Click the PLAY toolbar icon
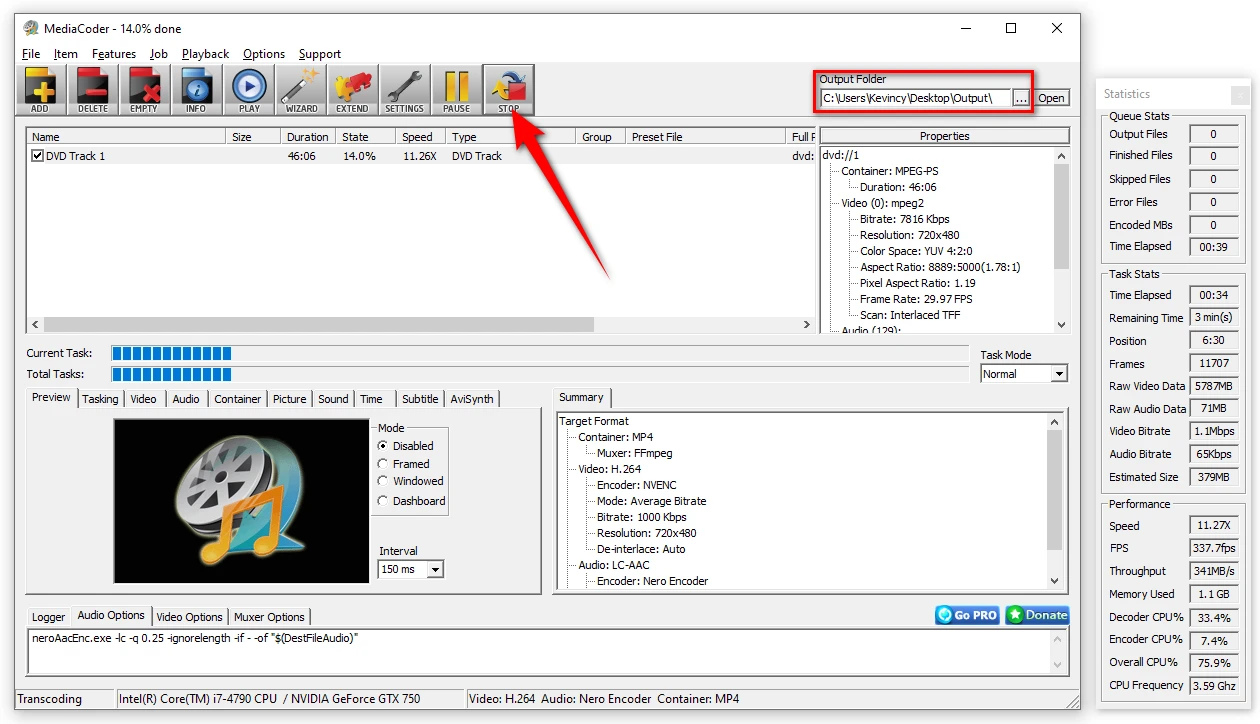 (249, 90)
